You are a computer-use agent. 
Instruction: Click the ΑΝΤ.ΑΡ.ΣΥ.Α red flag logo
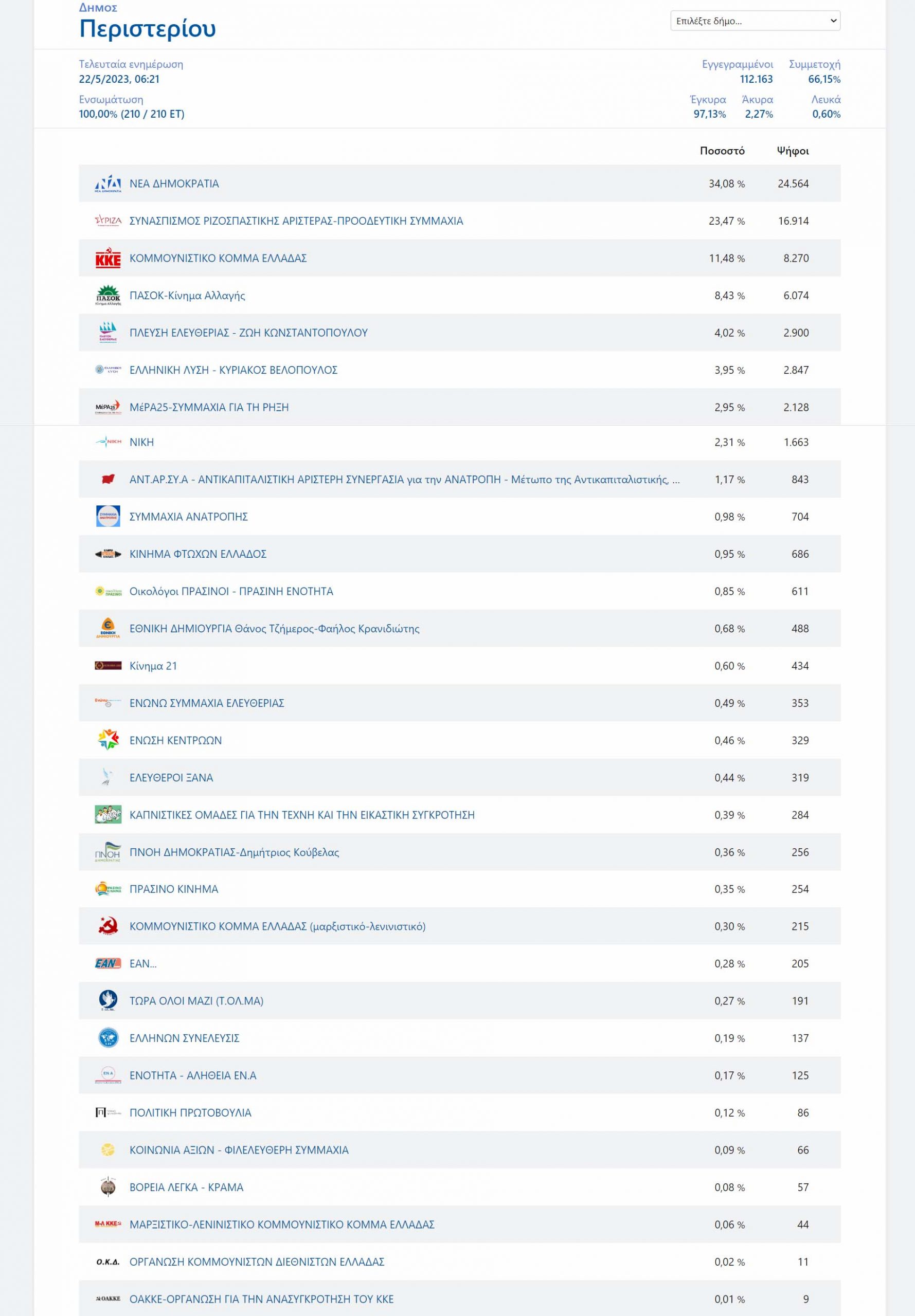[108, 480]
